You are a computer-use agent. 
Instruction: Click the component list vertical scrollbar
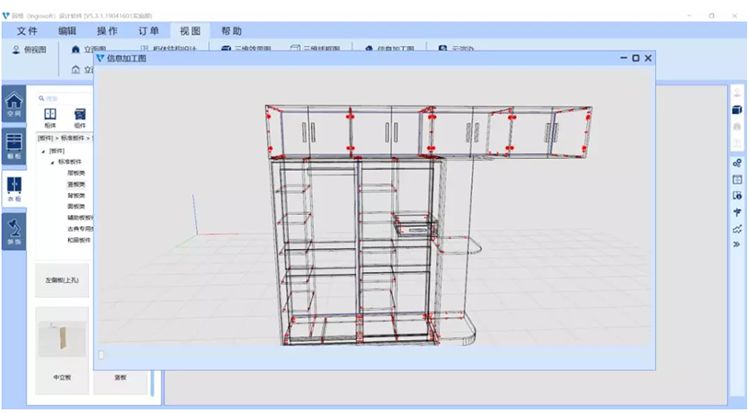coord(153,383)
